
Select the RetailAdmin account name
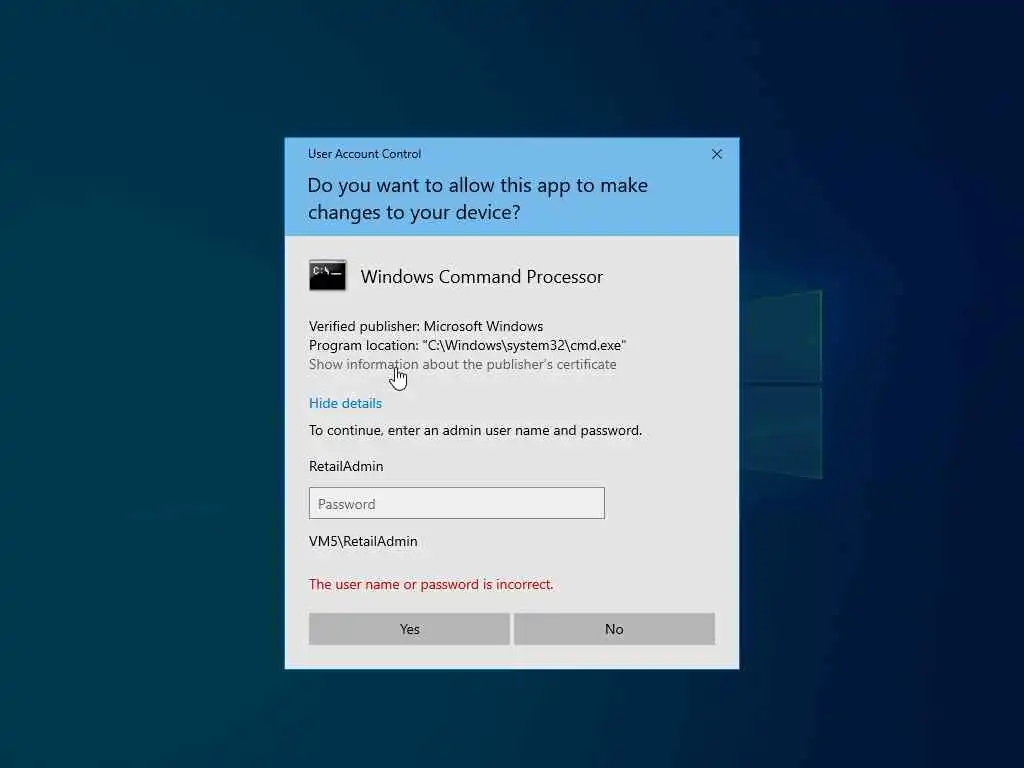(346, 466)
